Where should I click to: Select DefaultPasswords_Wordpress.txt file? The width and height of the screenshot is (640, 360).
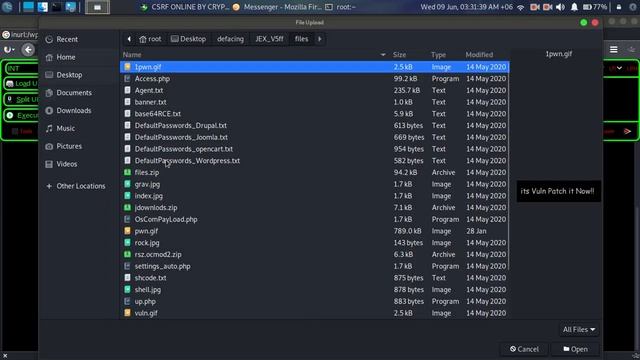point(314,161)
